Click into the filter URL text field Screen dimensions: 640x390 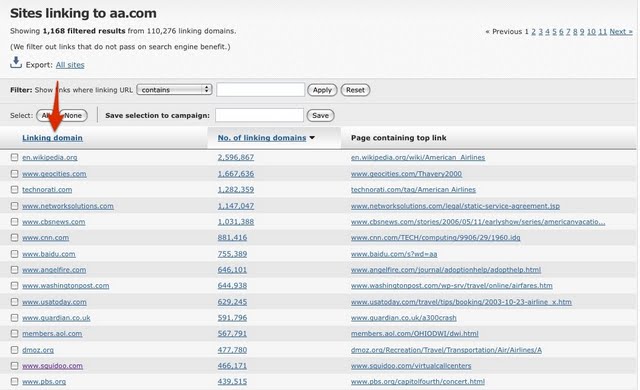point(260,90)
